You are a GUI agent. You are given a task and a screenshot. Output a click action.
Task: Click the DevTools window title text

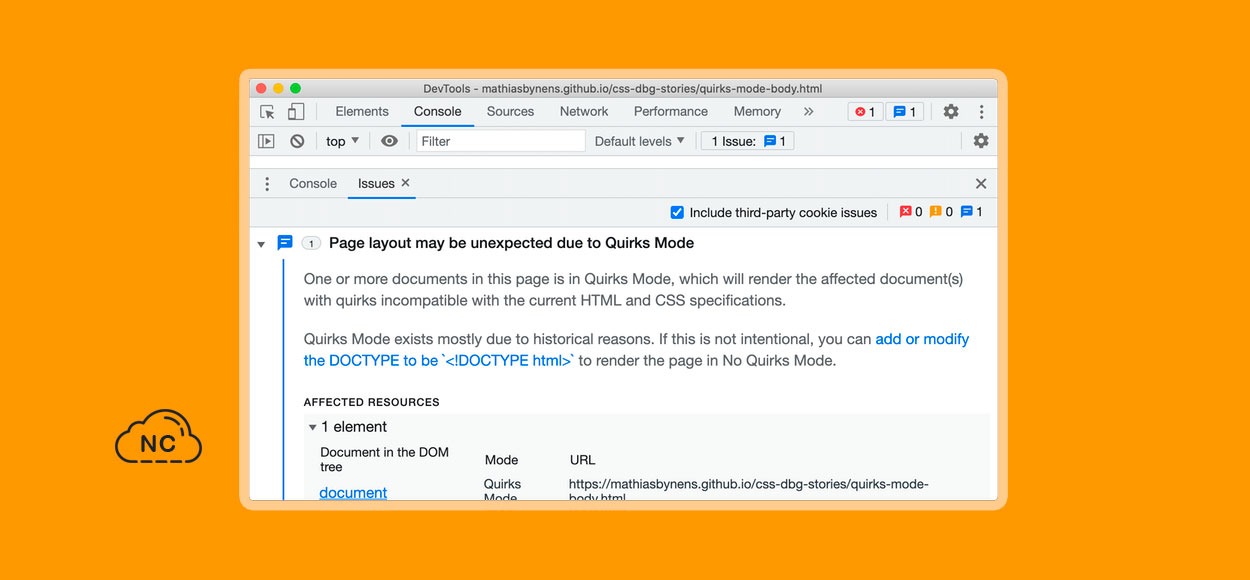[x=622, y=88]
